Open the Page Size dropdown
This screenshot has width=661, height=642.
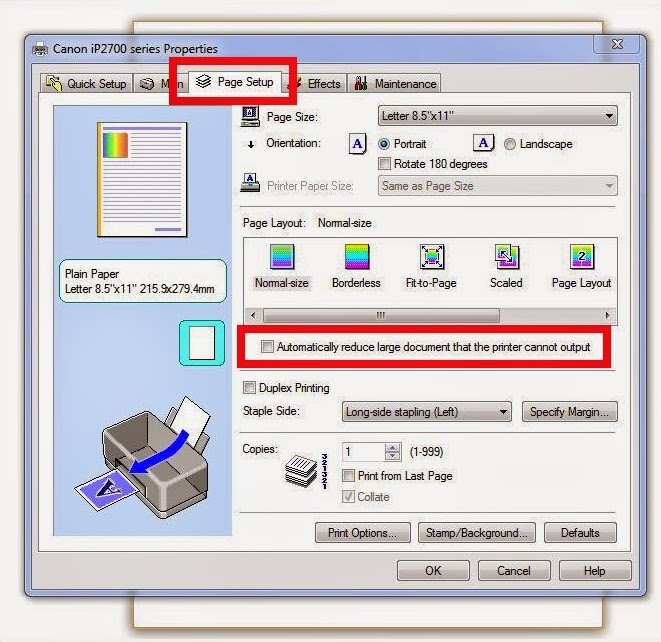click(x=498, y=116)
